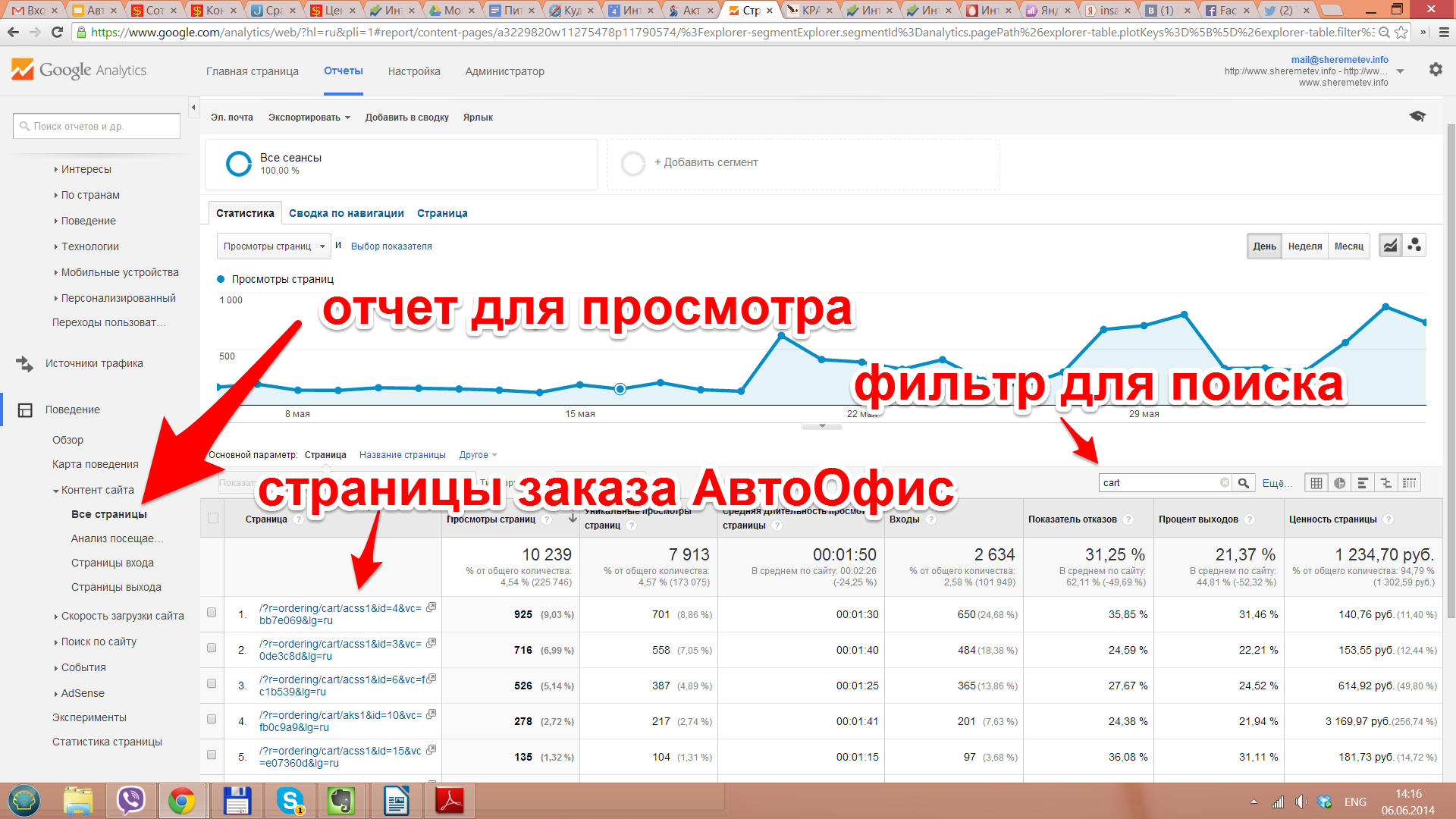Check the row 1 checkbox
Image resolution: width=1456 pixels, height=819 pixels.
point(212,613)
